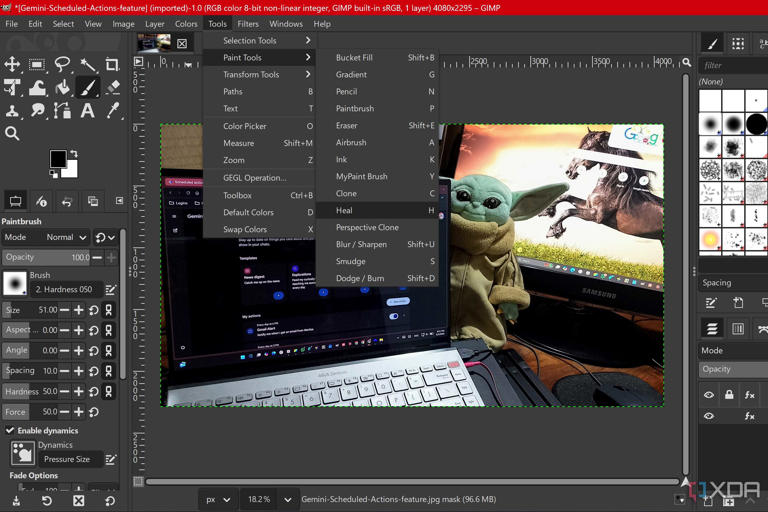Image resolution: width=768 pixels, height=512 pixels.
Task: Activate the Crop tool
Action: pyautogui.click(x=113, y=64)
